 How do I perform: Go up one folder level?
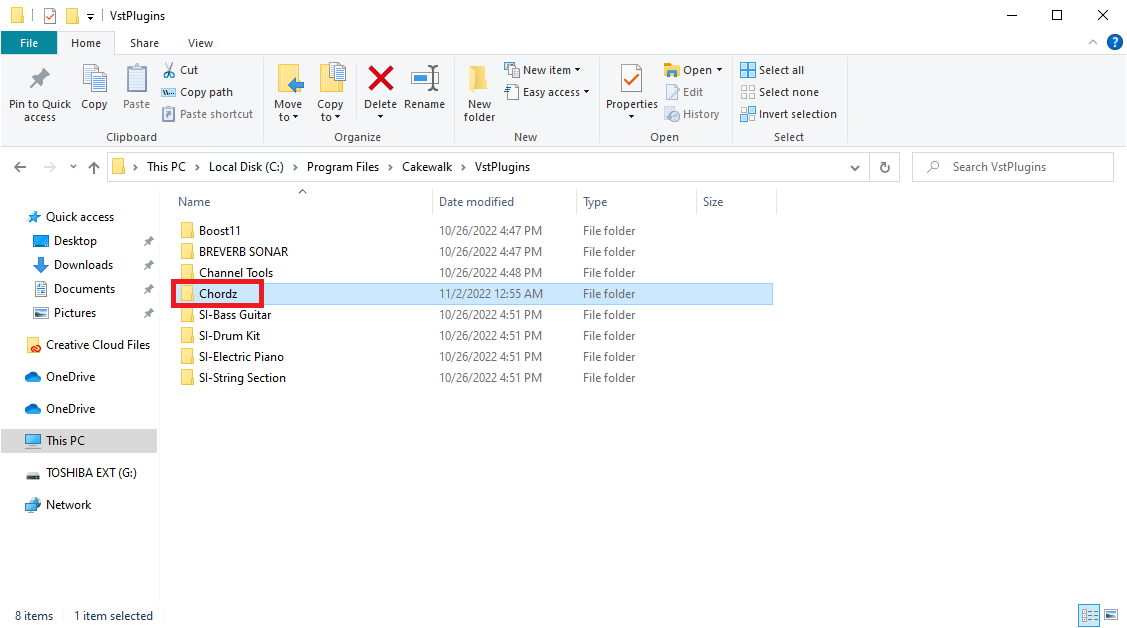[x=93, y=167]
